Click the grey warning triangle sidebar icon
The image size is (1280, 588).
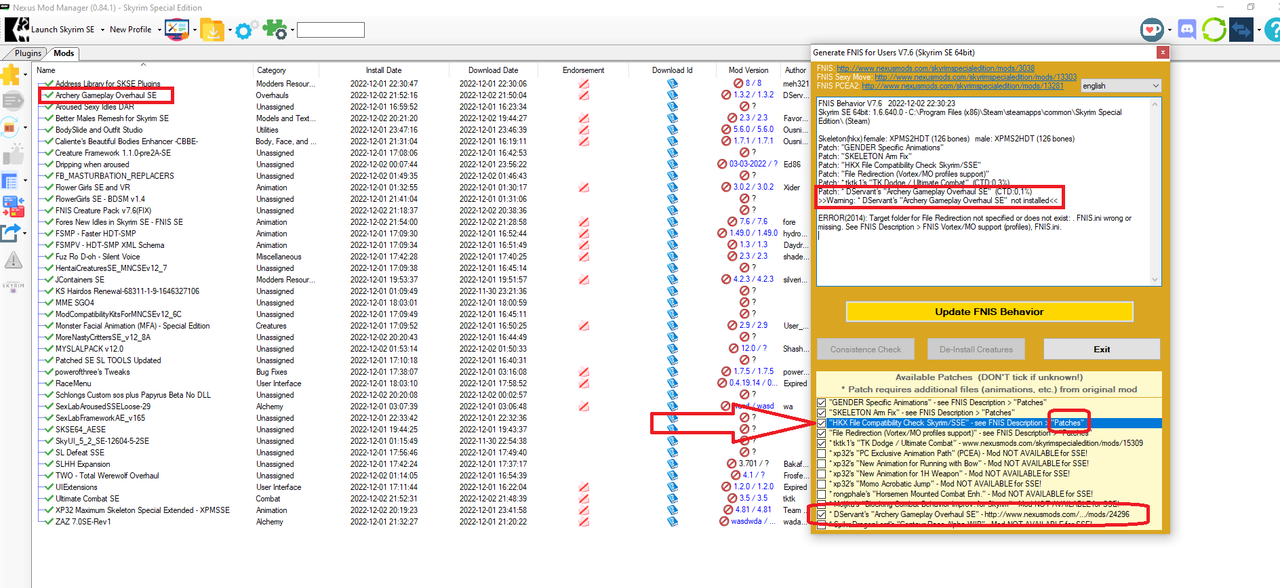tap(14, 260)
